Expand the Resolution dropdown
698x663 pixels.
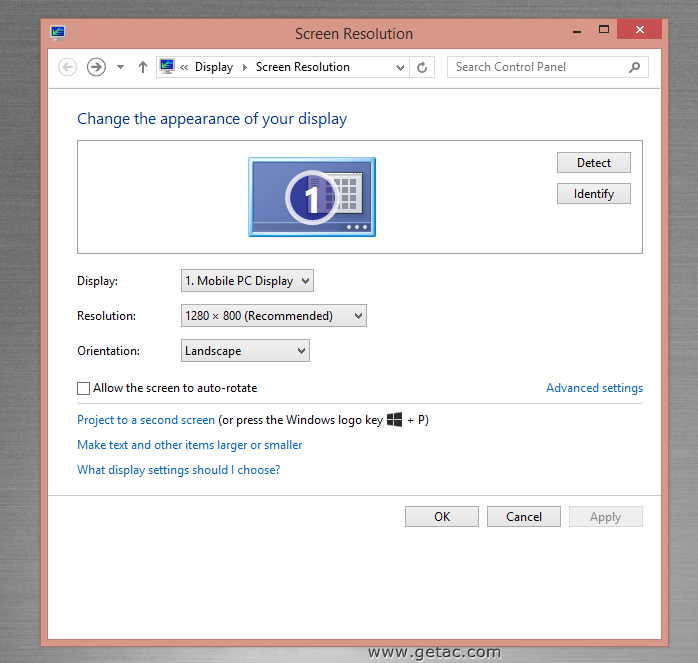click(273, 316)
